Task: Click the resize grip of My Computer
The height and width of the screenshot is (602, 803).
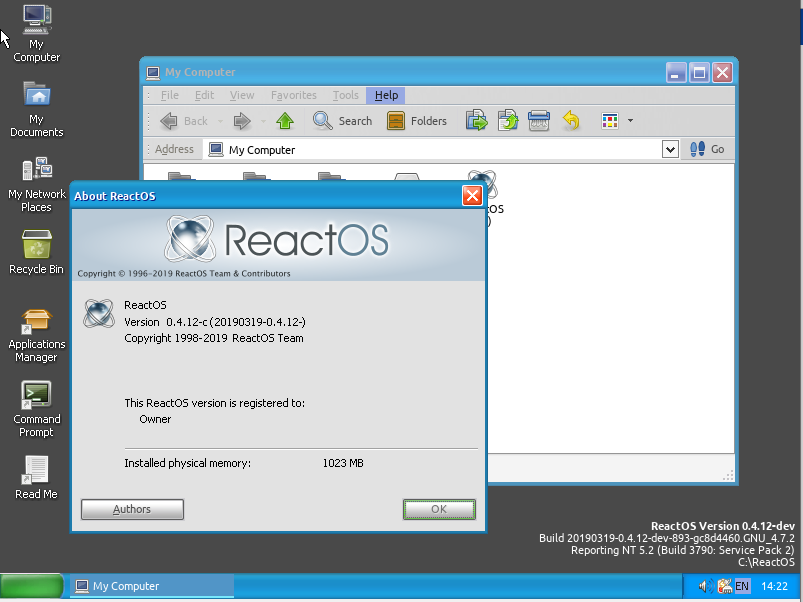Action: click(x=728, y=476)
